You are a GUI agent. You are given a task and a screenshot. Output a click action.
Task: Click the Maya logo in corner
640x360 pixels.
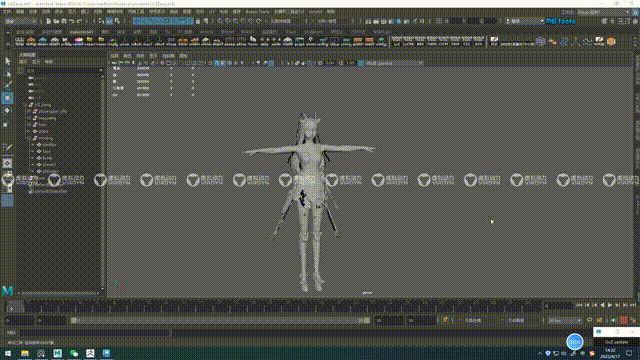pos(7,291)
